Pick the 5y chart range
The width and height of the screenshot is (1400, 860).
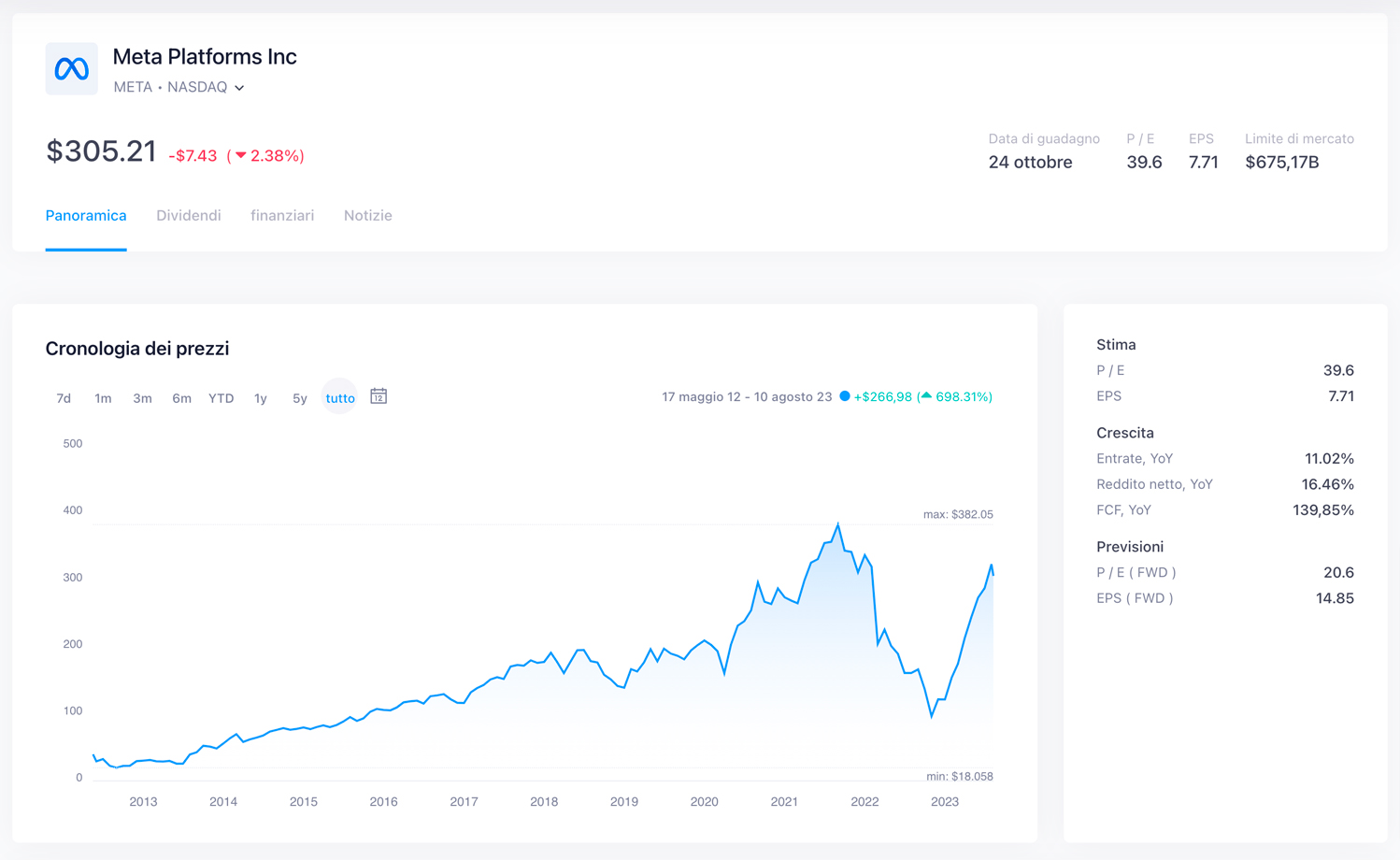point(299,398)
